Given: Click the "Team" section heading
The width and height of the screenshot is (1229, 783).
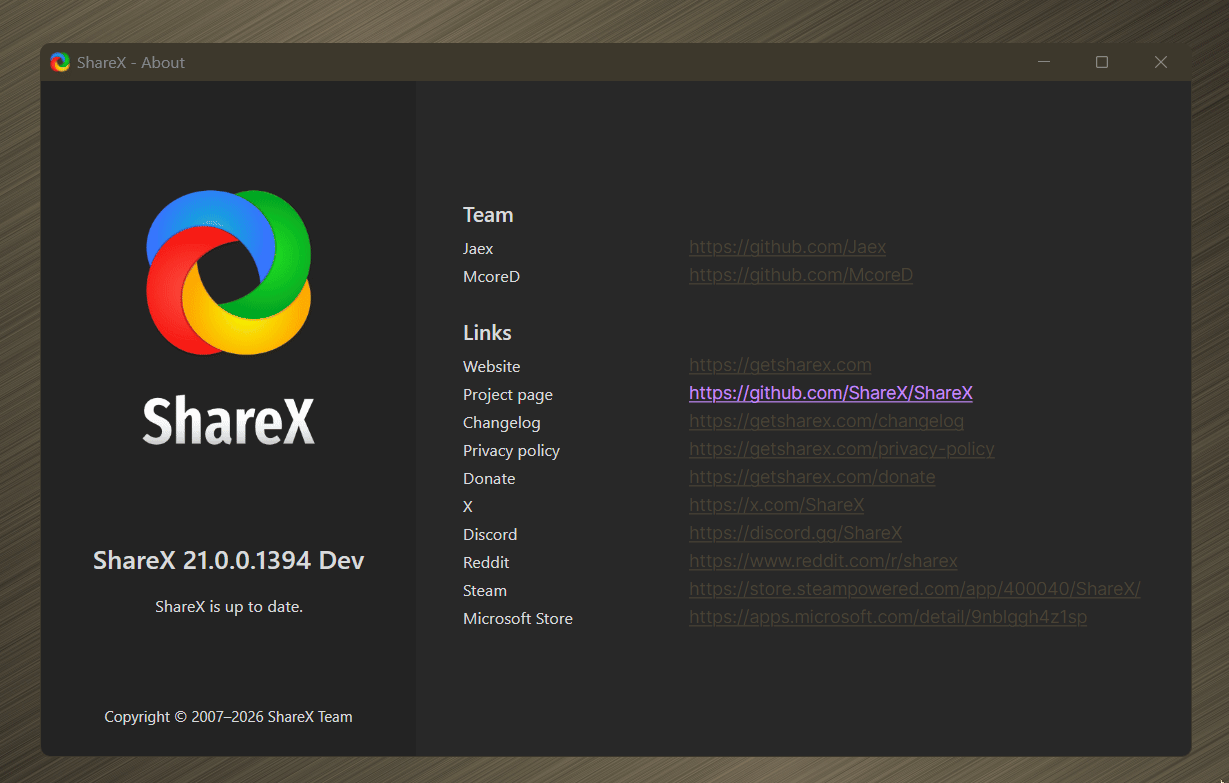Looking at the screenshot, I should (x=488, y=215).
